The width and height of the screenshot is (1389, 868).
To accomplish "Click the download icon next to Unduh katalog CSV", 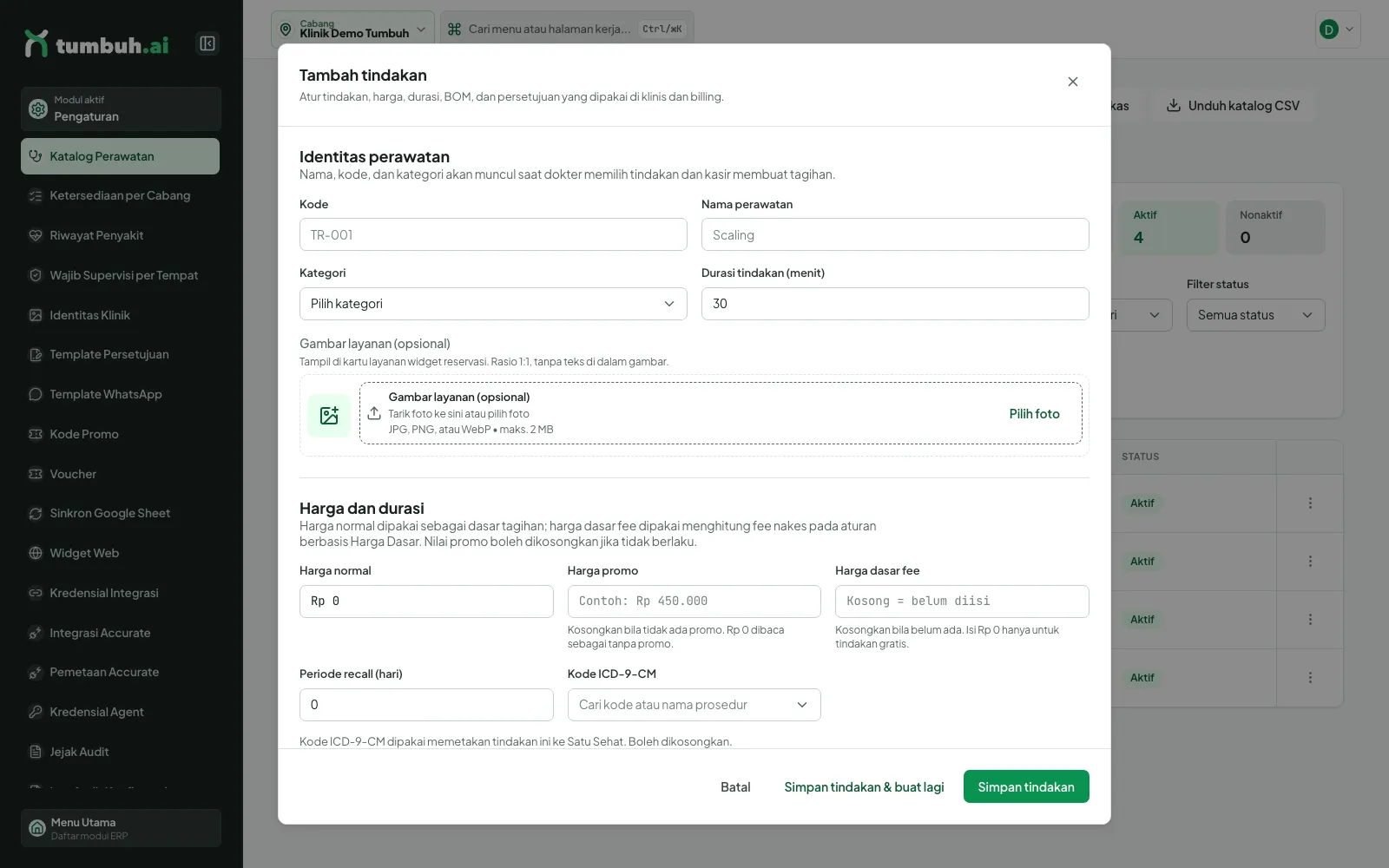I will (x=1174, y=105).
